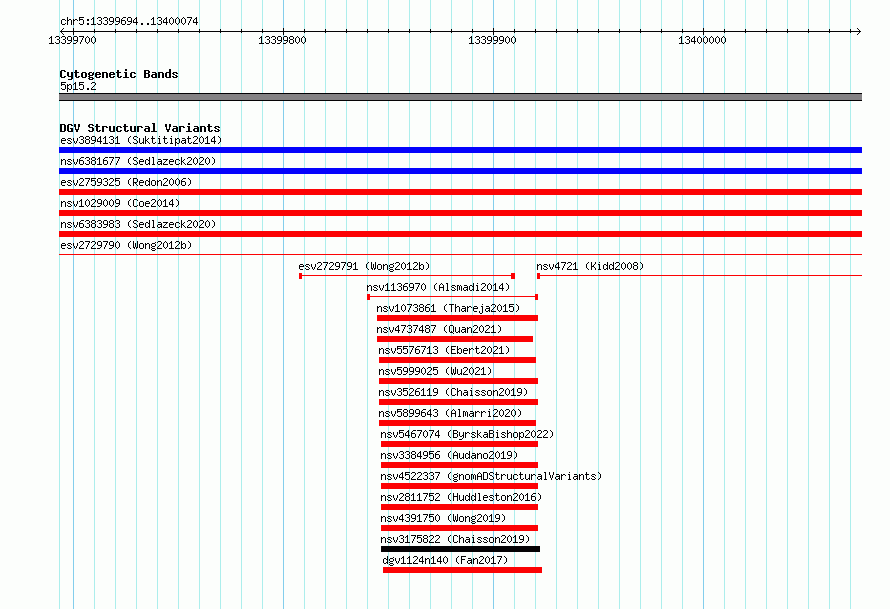Click the nsv4721 (Kidd2008) label

(590, 266)
